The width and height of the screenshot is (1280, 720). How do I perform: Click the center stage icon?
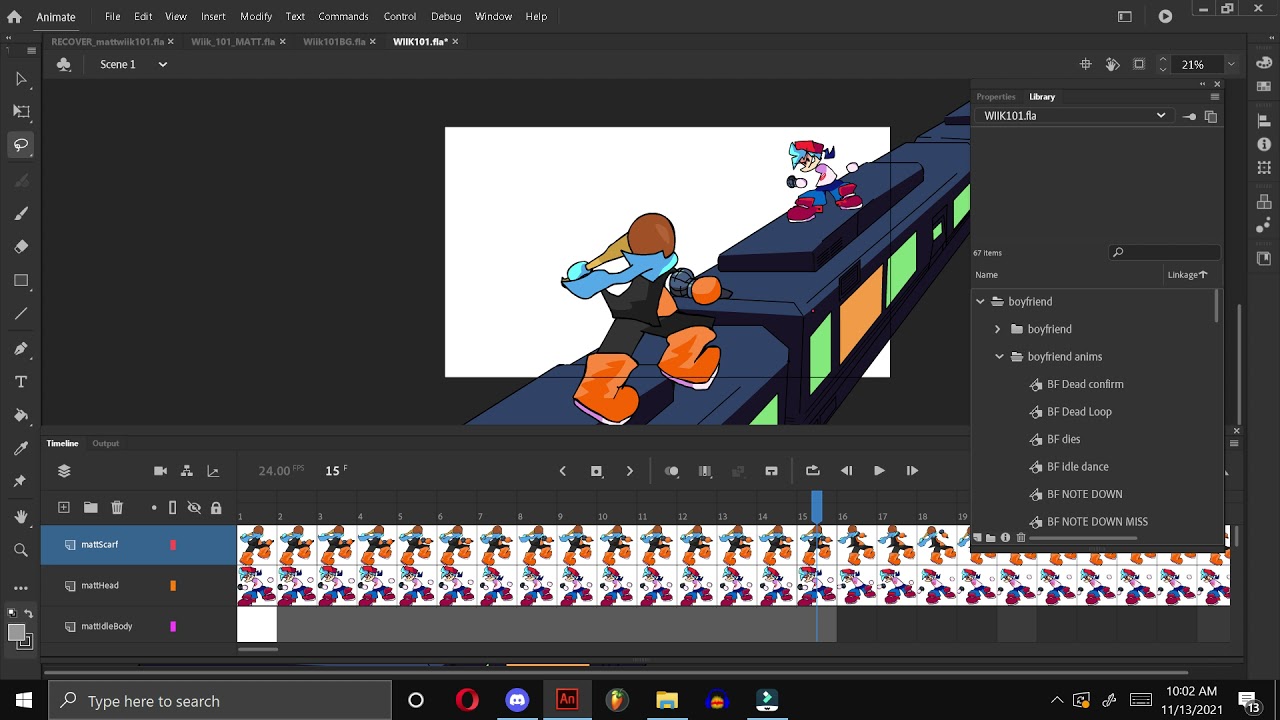pos(1086,64)
